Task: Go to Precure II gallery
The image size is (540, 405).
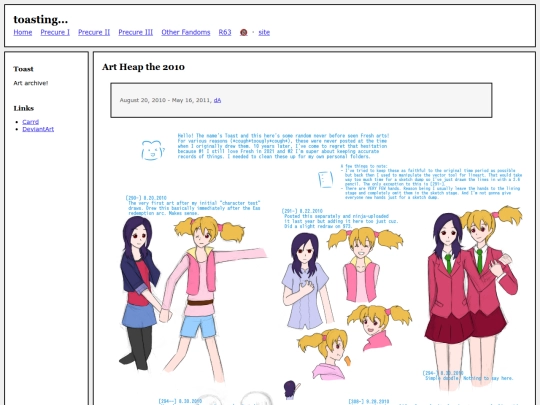Action: click(94, 32)
